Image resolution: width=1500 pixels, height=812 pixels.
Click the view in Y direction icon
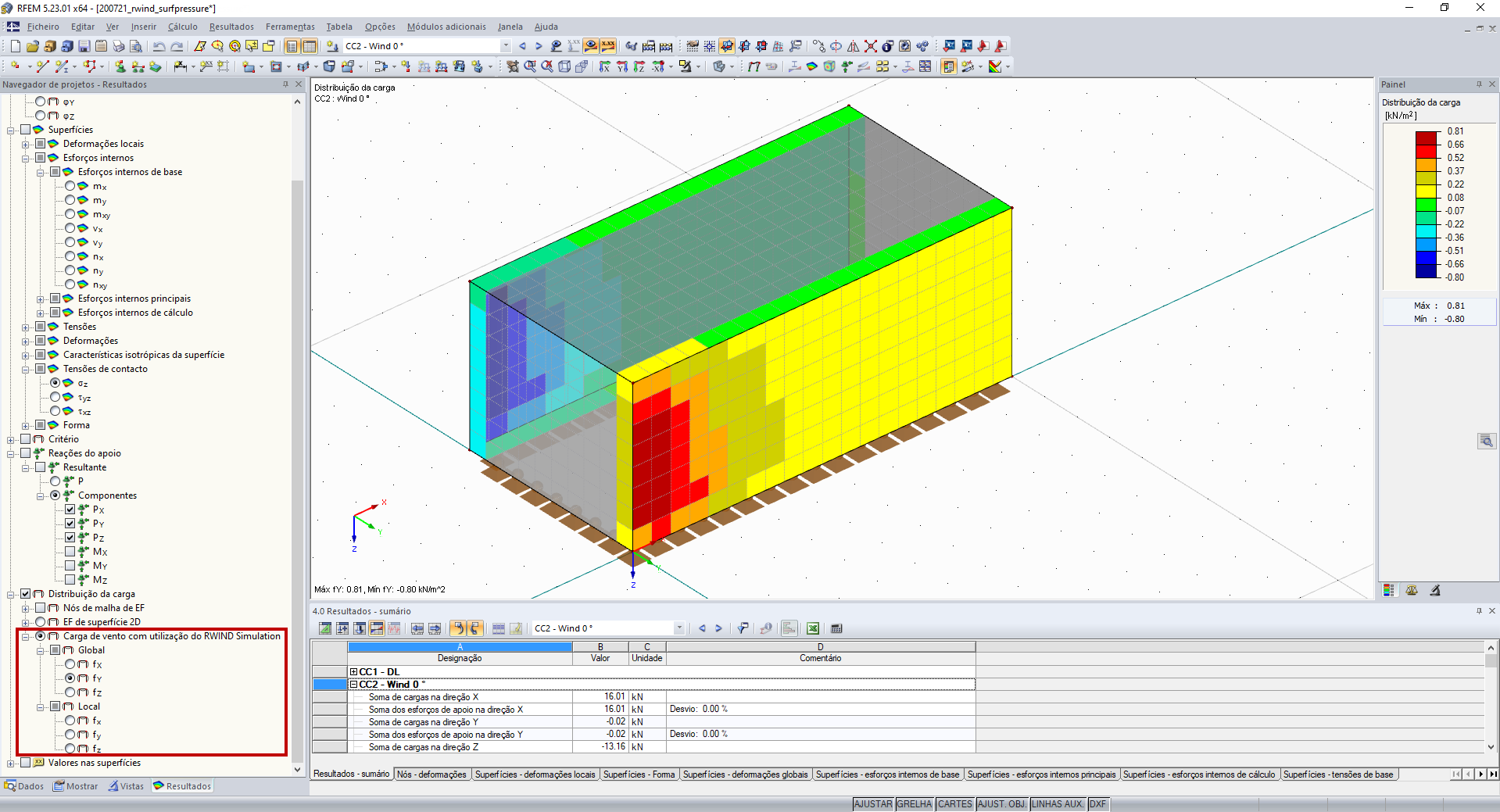pos(622,66)
